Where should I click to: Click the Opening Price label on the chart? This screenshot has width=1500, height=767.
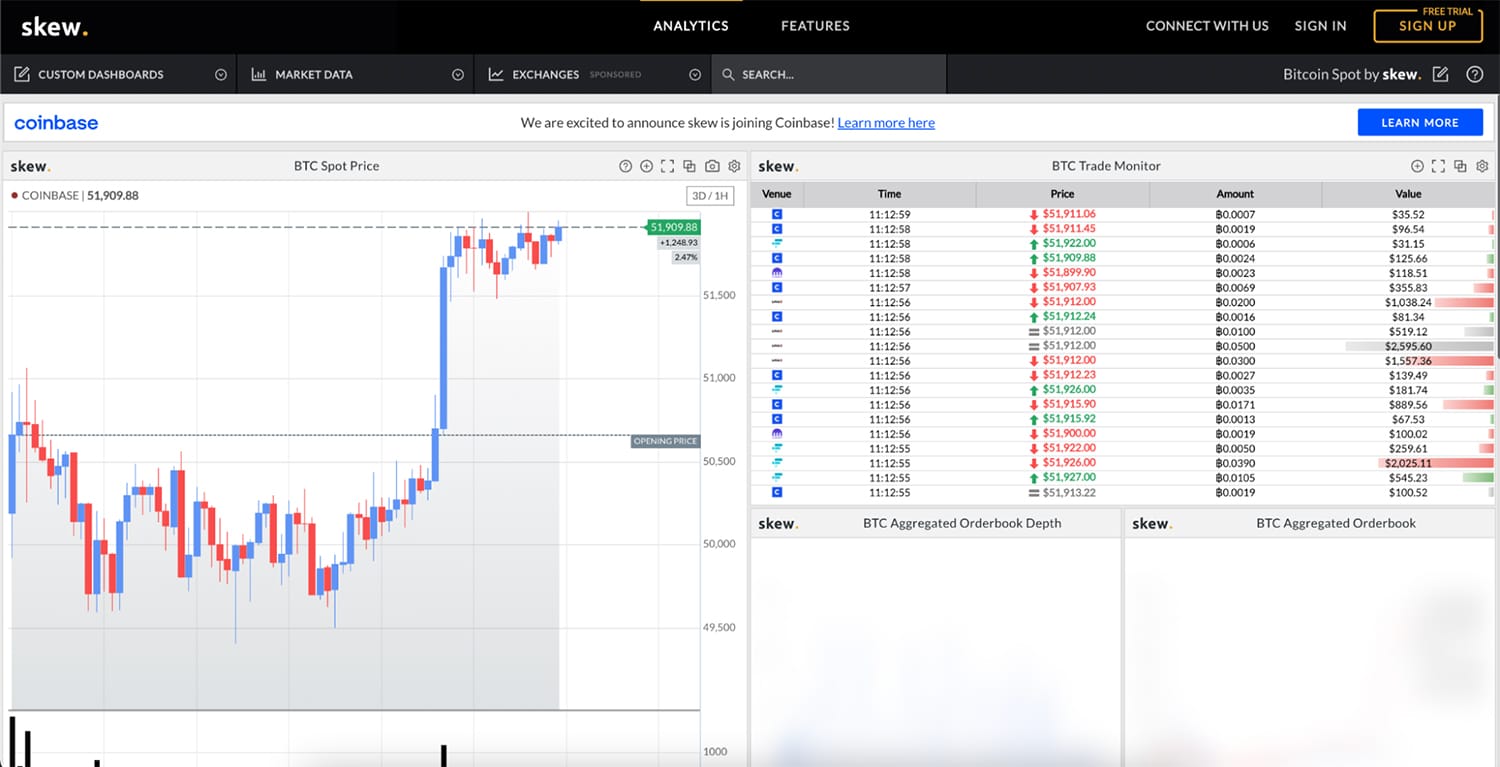coord(665,441)
